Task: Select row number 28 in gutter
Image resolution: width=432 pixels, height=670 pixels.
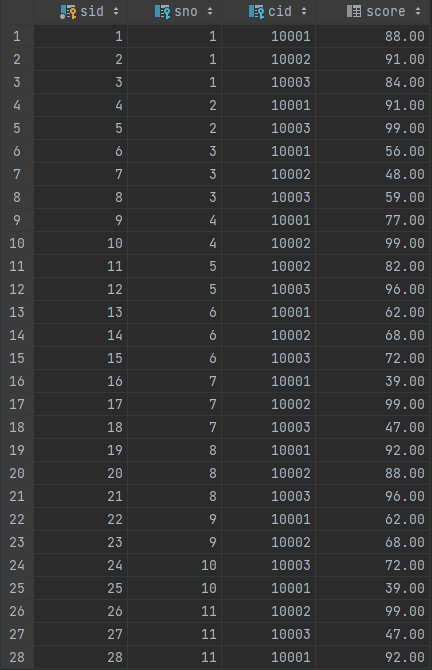Action: (17, 657)
